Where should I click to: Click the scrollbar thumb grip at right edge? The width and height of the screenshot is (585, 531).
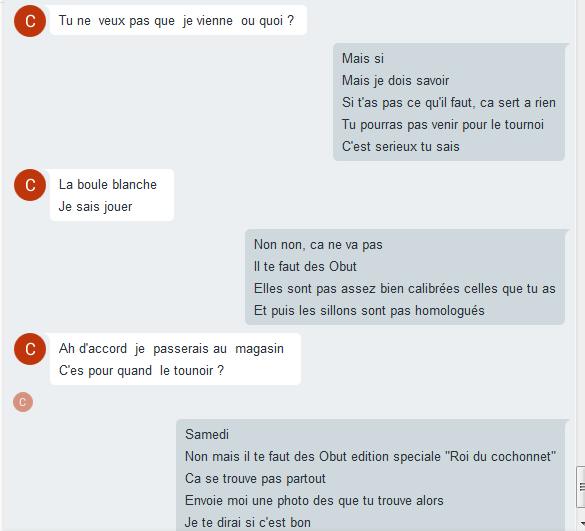(581, 487)
